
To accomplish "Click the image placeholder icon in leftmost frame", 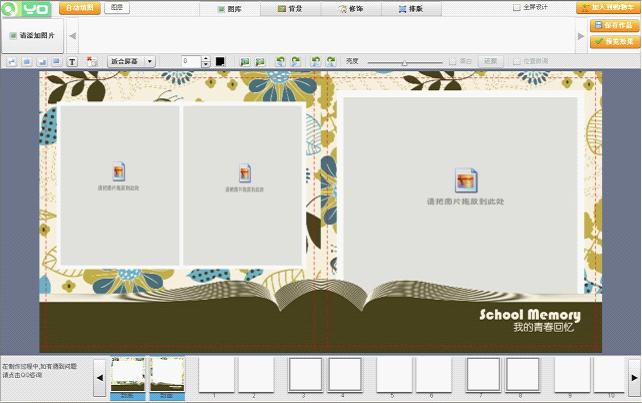I will coord(119,172).
